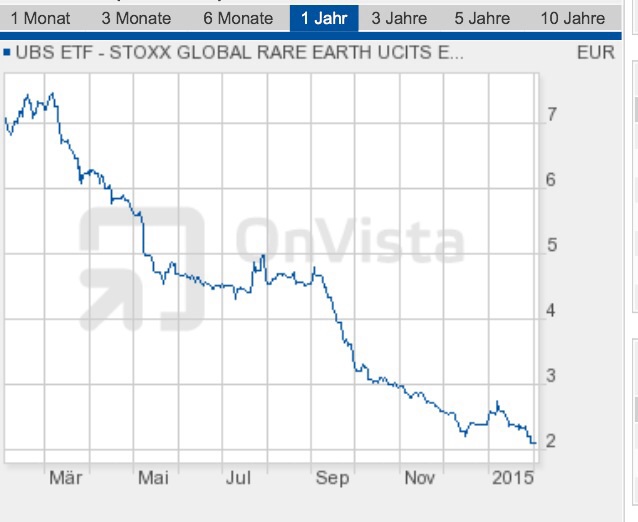The image size is (638, 522).
Task: Click the final data point of the price line
Action: pos(535,443)
